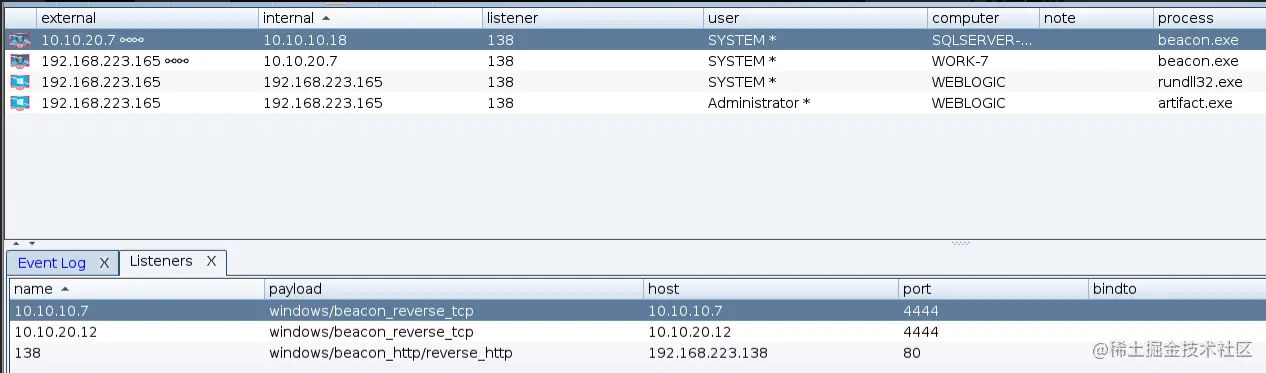This screenshot has height=373, width=1266.
Task: Click the Administrator * user cell
Action: 759,103
